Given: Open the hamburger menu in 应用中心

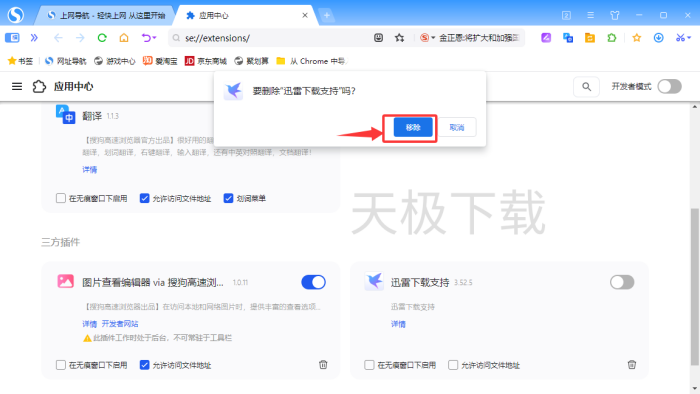Looking at the screenshot, I should pyautogui.click(x=17, y=86).
